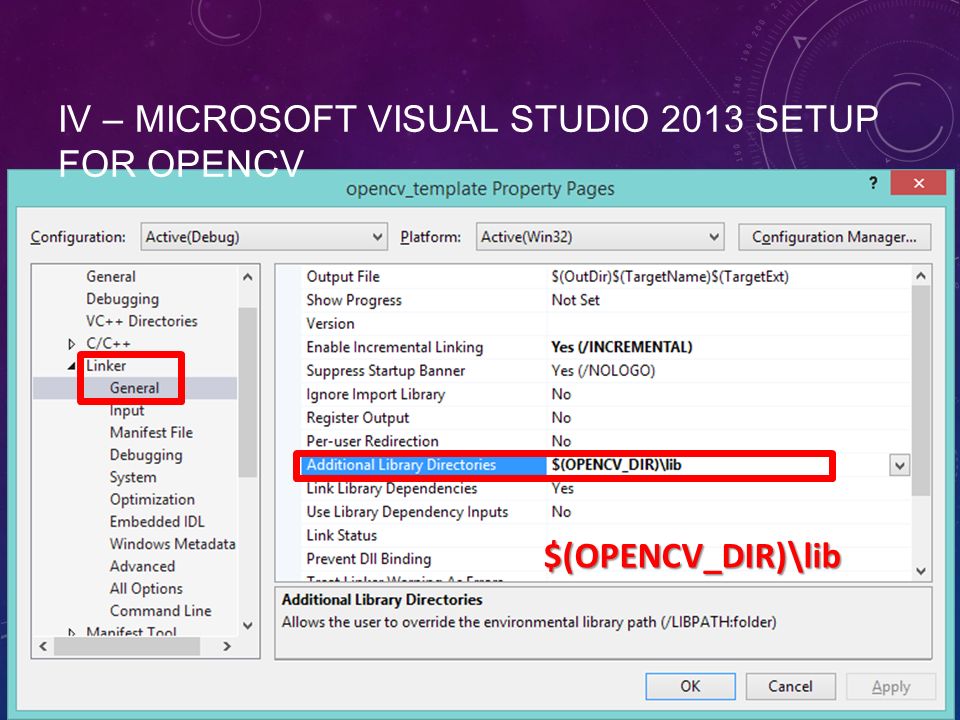Select the Linker tree item

pyautogui.click(x=106, y=366)
